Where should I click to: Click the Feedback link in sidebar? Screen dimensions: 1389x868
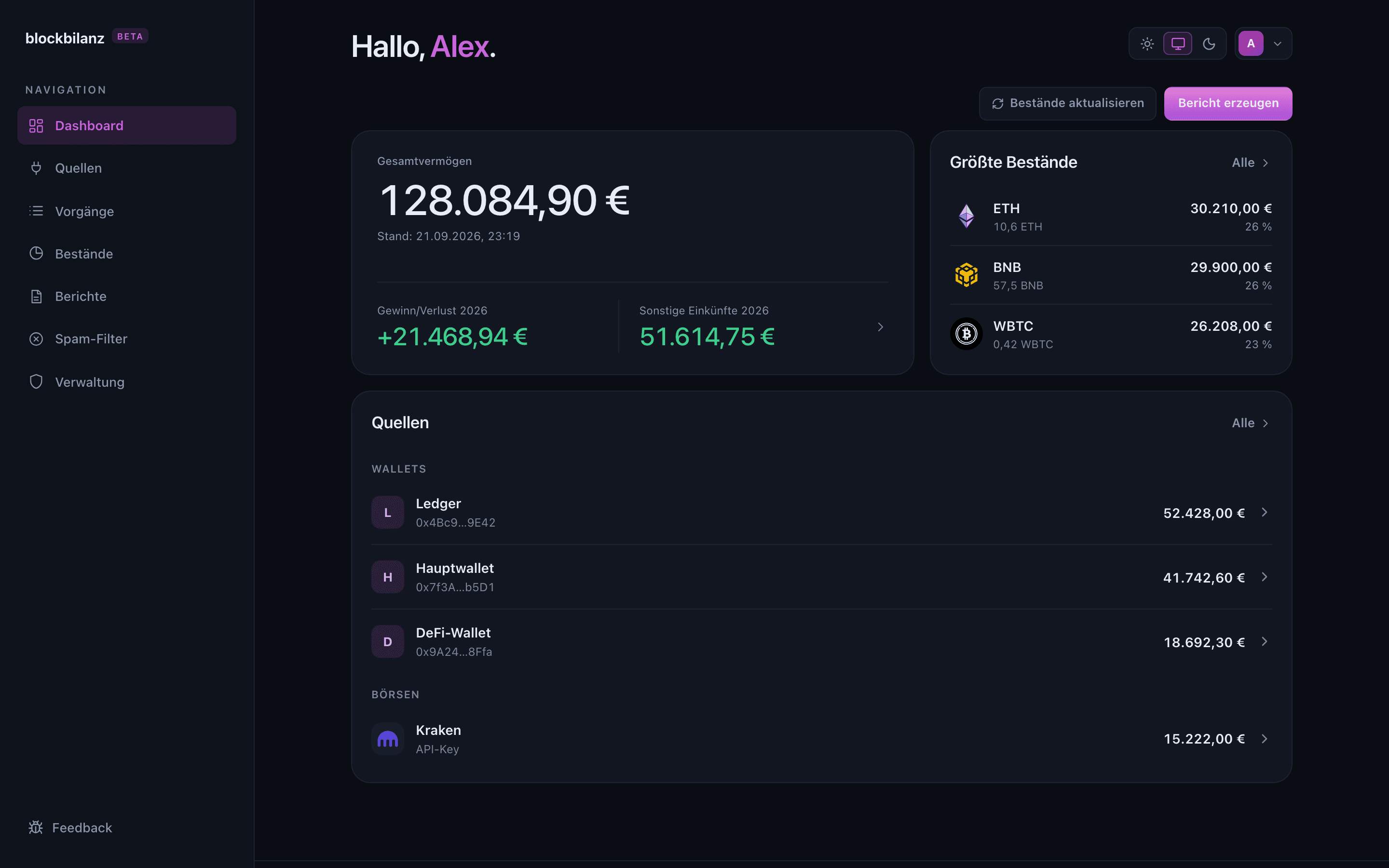70,827
